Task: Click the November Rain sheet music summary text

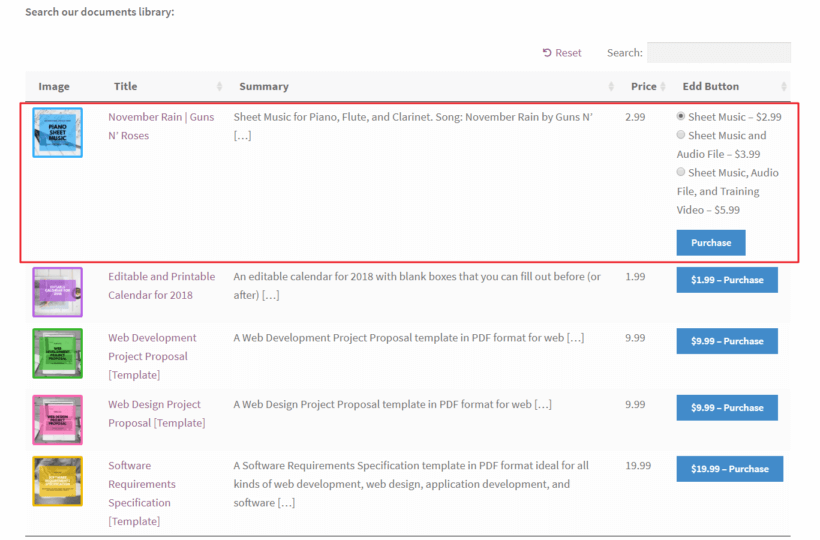Action: coord(413,126)
